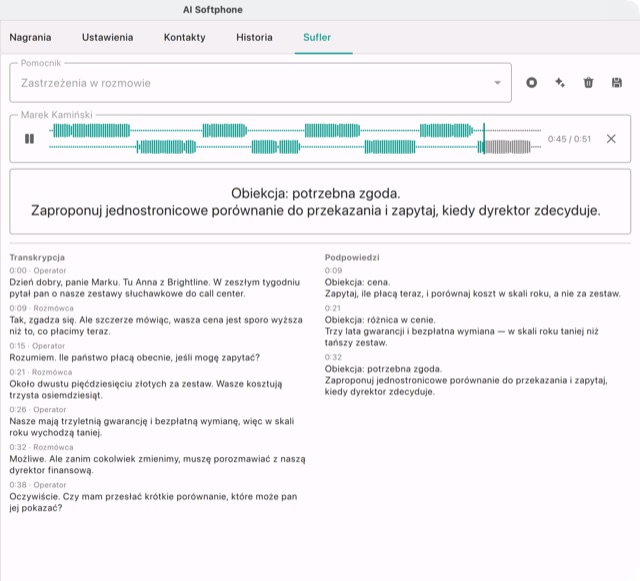Click the 0:32 hint timestamp in Podpowiedzi
The image size is (640, 581).
333,357
